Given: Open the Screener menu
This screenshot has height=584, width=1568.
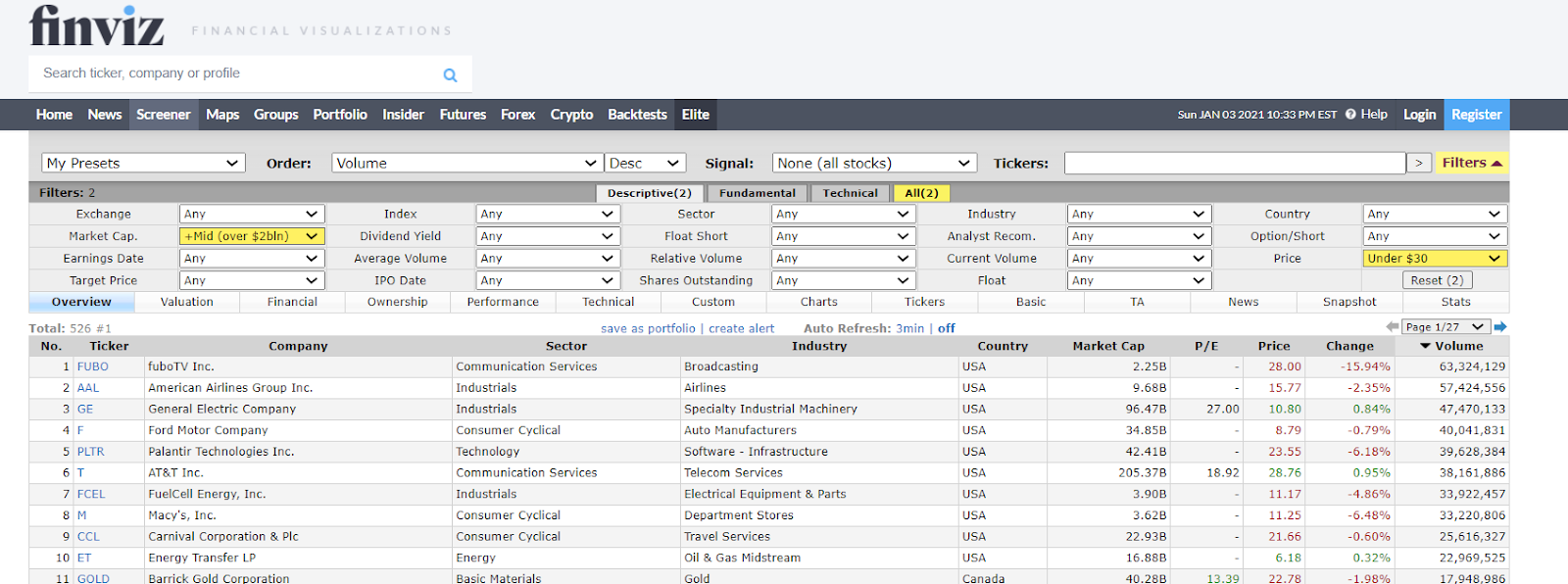Looking at the screenshot, I should 164,115.
